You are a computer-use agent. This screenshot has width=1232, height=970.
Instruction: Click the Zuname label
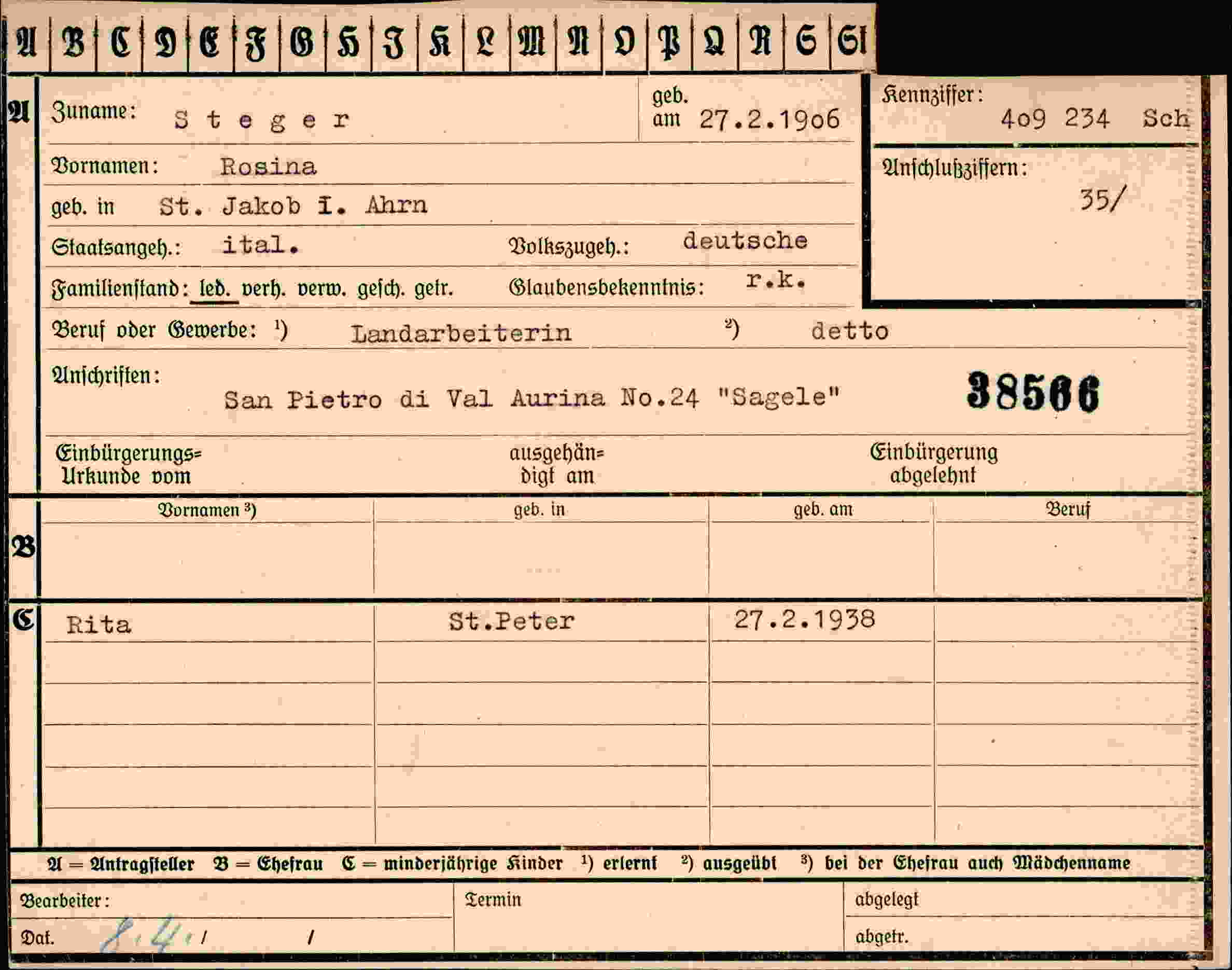click(94, 112)
